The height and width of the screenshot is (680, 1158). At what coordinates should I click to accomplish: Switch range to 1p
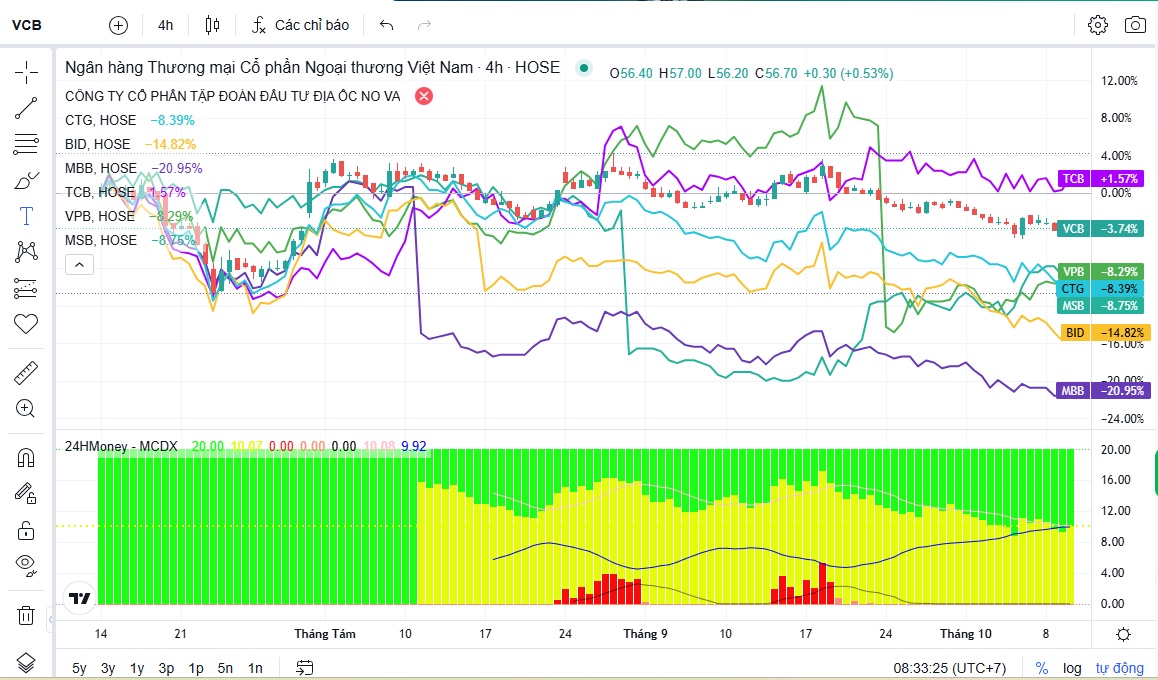(196, 668)
